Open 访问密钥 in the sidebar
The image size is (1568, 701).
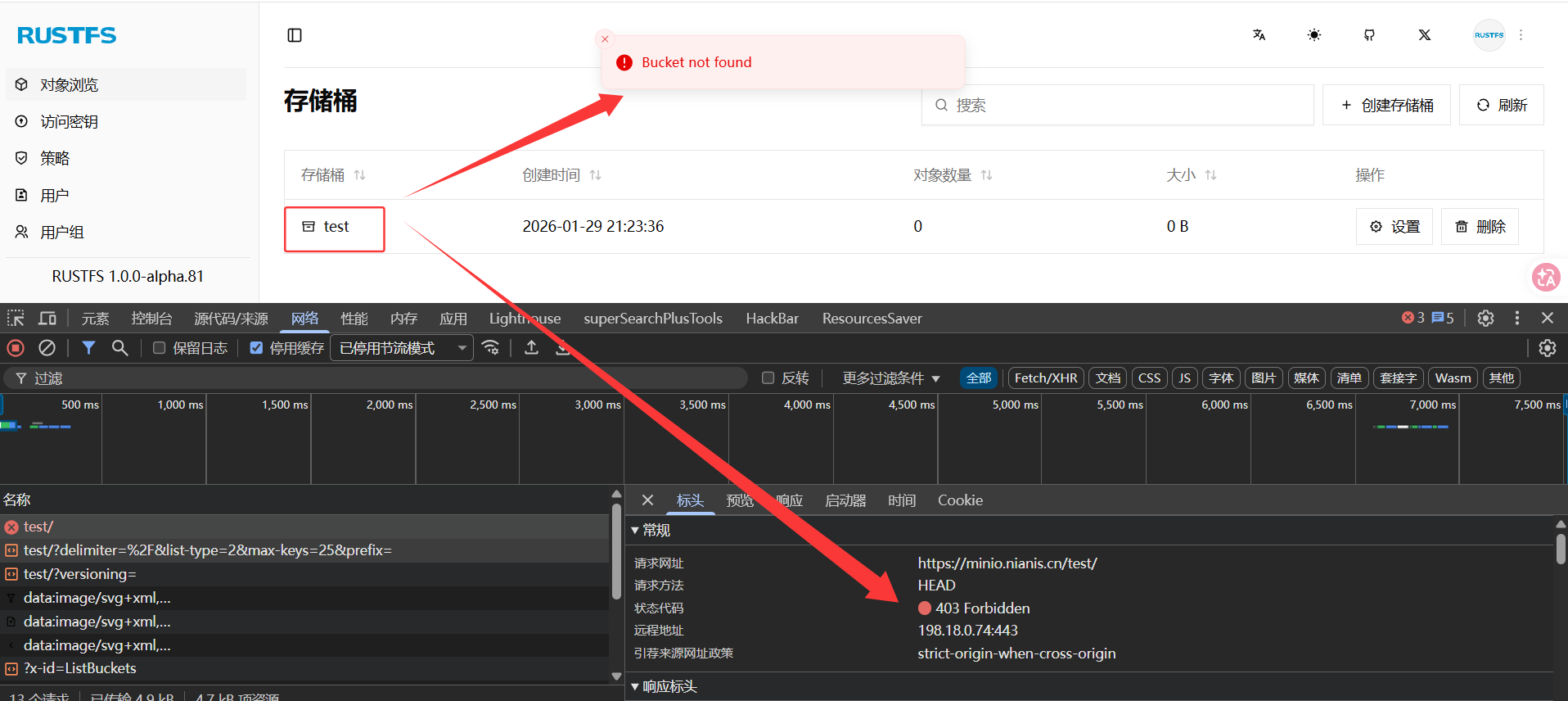126,121
